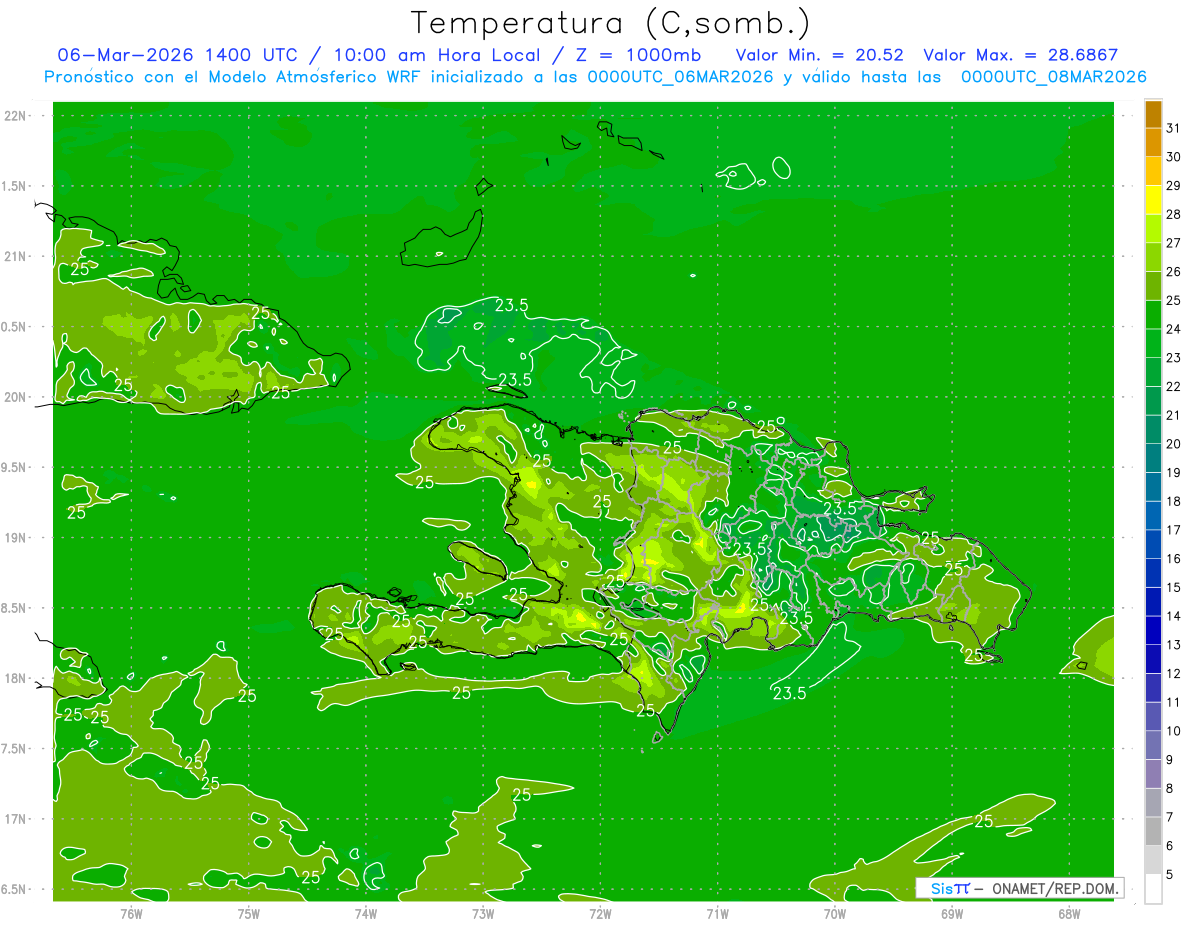Pick legend swatch between 23 and 24
1200x927 pixels.
pyautogui.click(x=1153, y=343)
